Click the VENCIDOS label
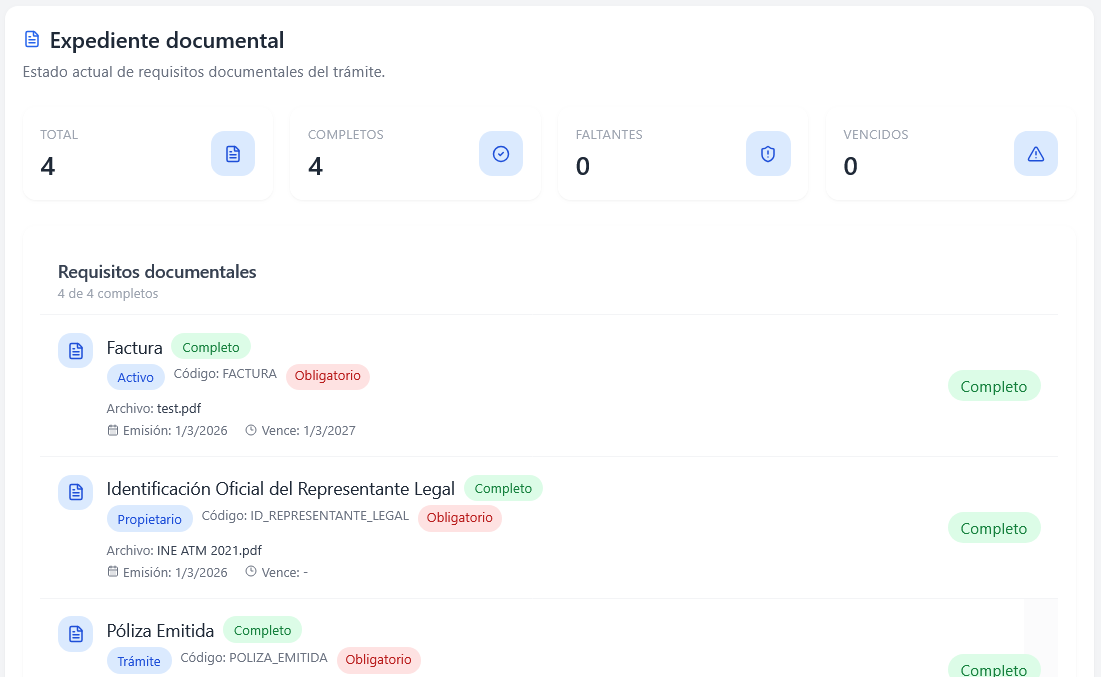The width and height of the screenshot is (1101, 677). point(876,135)
